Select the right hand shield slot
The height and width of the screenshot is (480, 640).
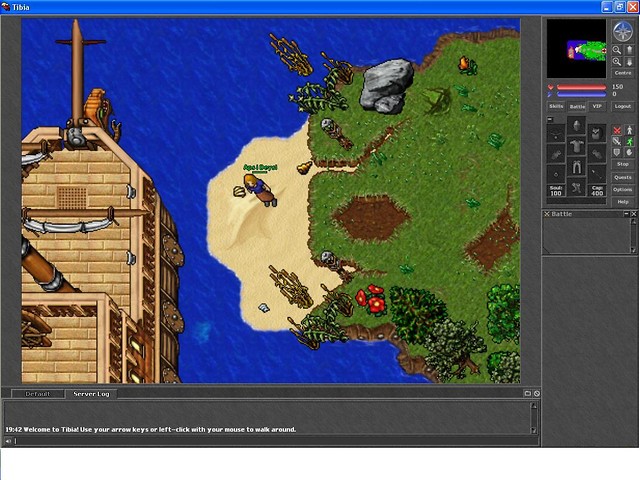(597, 154)
